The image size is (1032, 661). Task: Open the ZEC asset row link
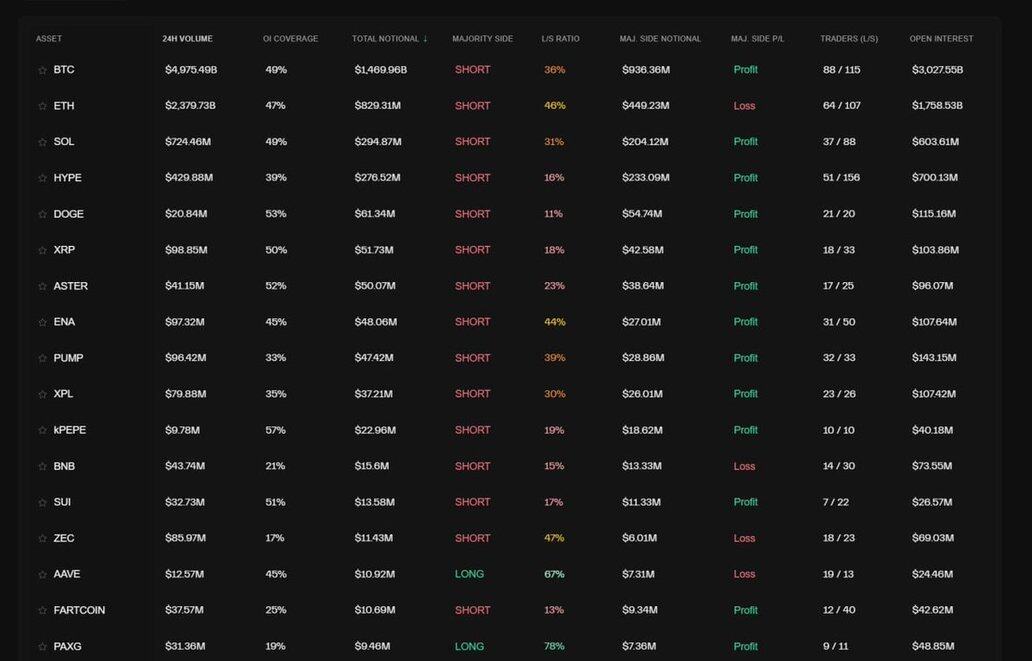point(64,538)
